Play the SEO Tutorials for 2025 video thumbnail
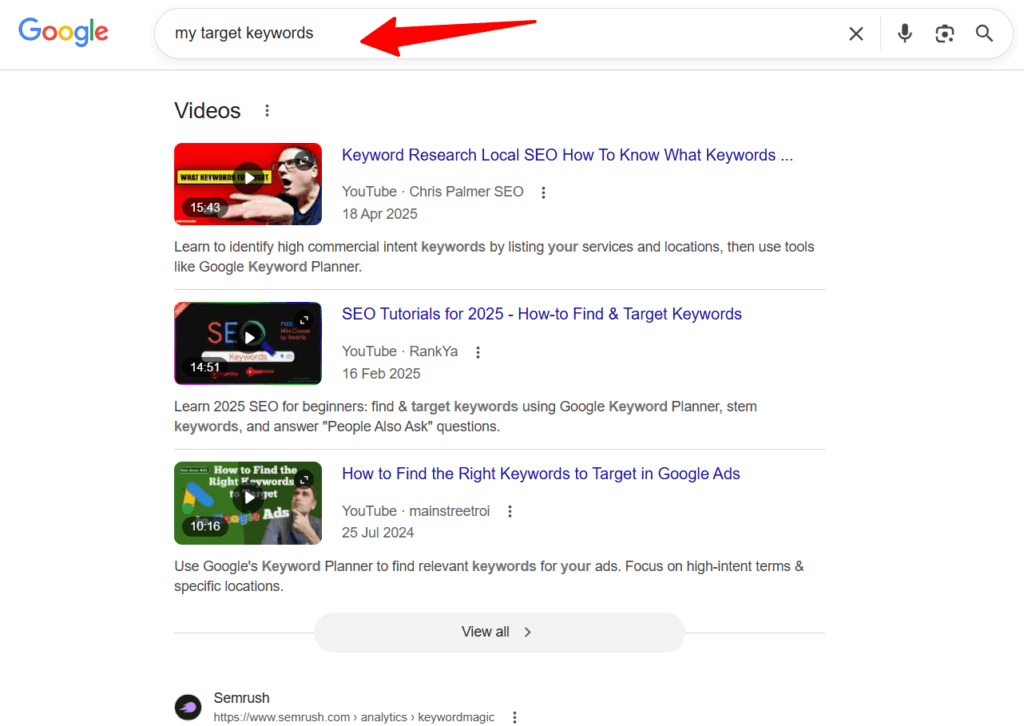 click(247, 343)
